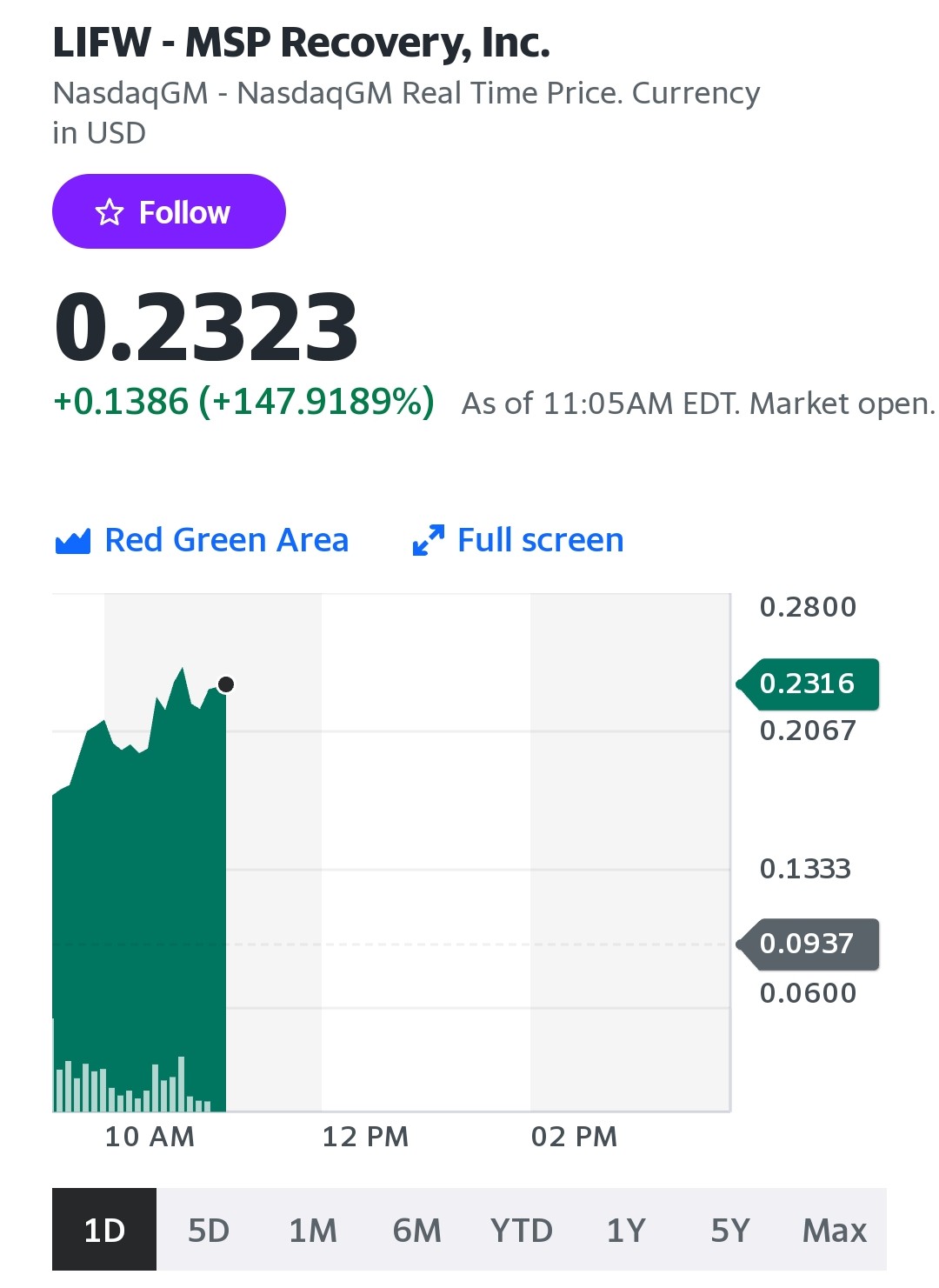Click the green 0.2316 current price tag

(x=808, y=684)
